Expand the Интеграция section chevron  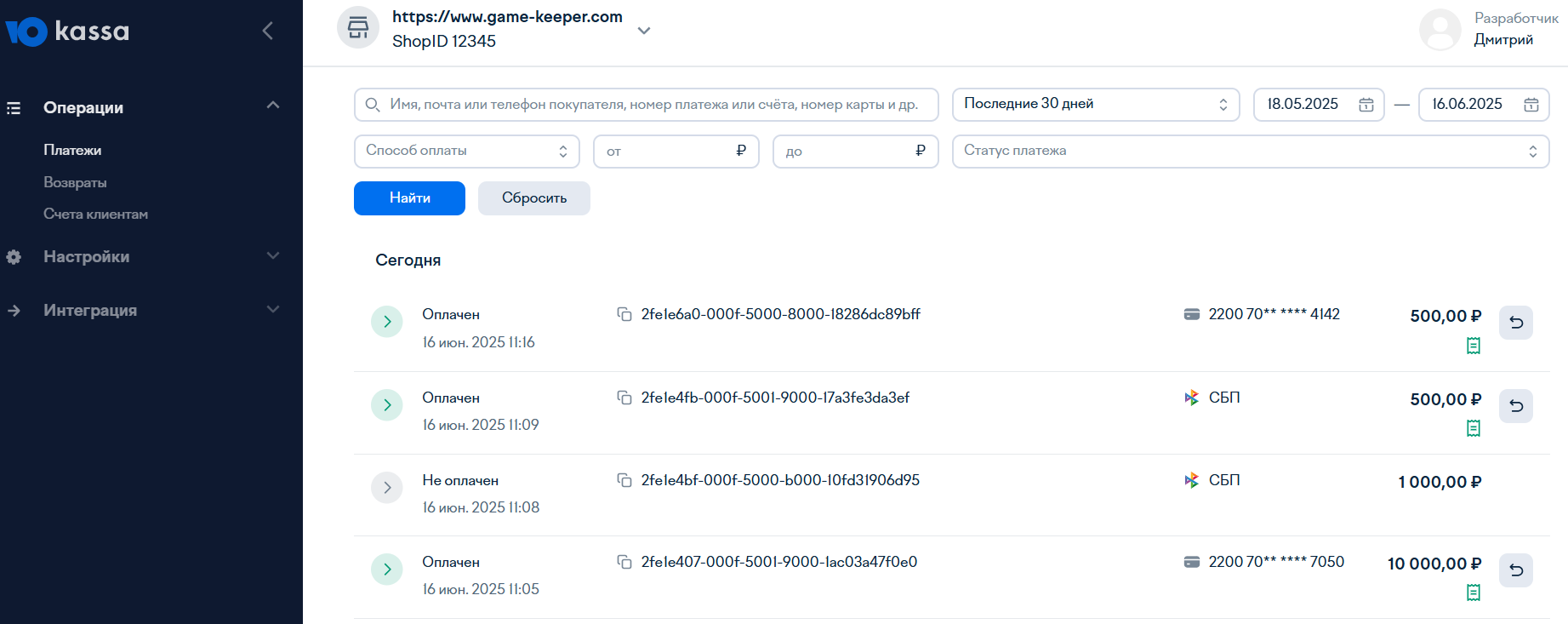point(273,309)
